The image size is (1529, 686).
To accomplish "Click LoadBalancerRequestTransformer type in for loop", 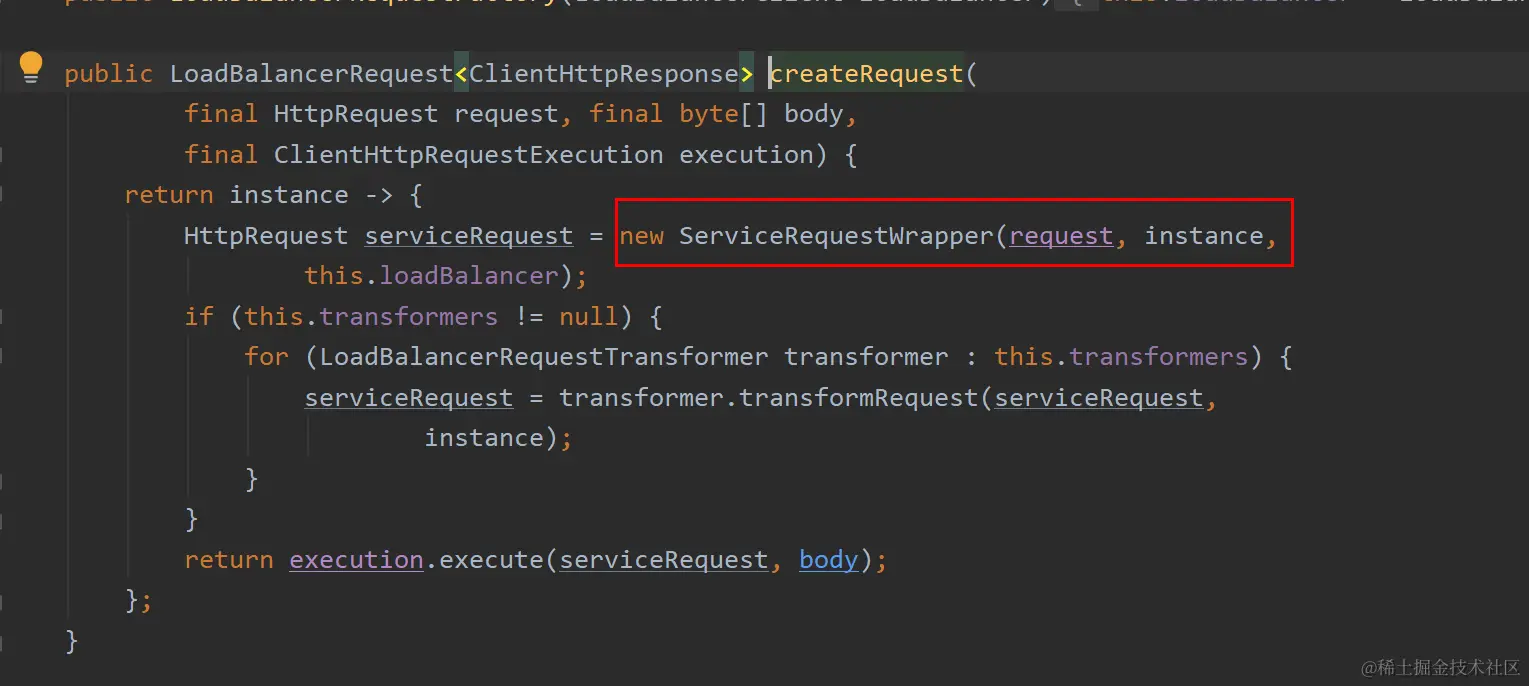I will [544, 357].
